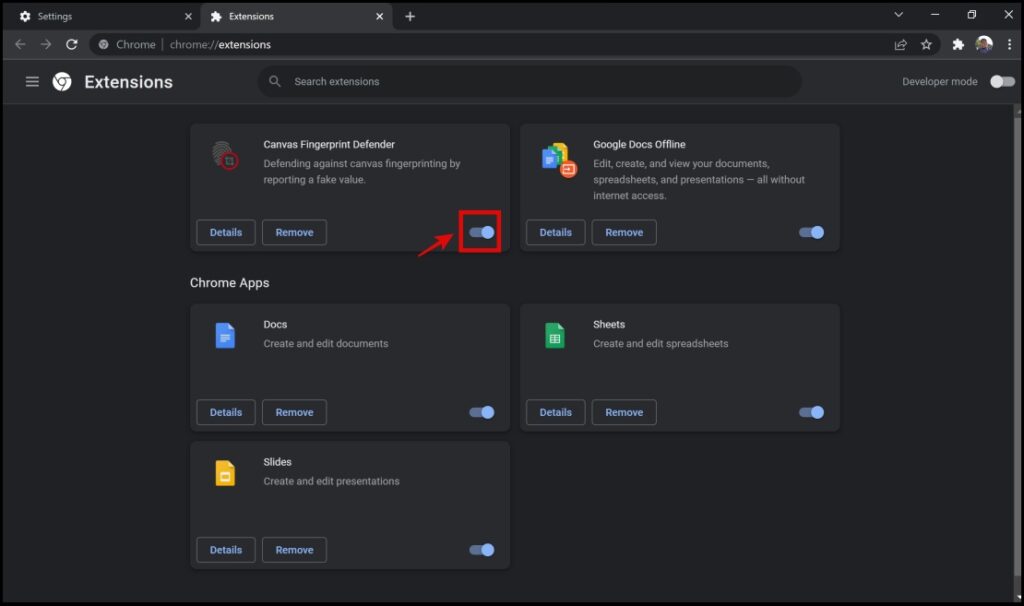The width and height of the screenshot is (1024, 606).
Task: Click the Docs app icon
Action: pyautogui.click(x=225, y=336)
